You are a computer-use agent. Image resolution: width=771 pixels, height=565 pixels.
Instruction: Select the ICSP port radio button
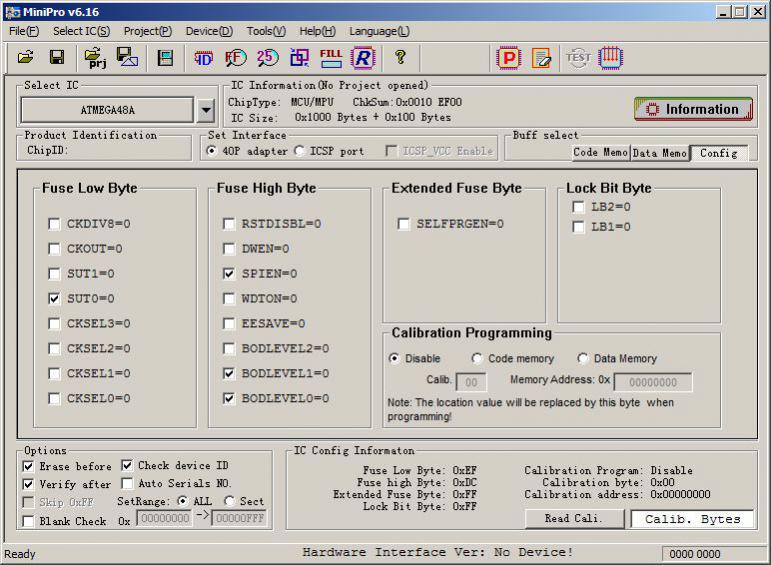coord(300,152)
